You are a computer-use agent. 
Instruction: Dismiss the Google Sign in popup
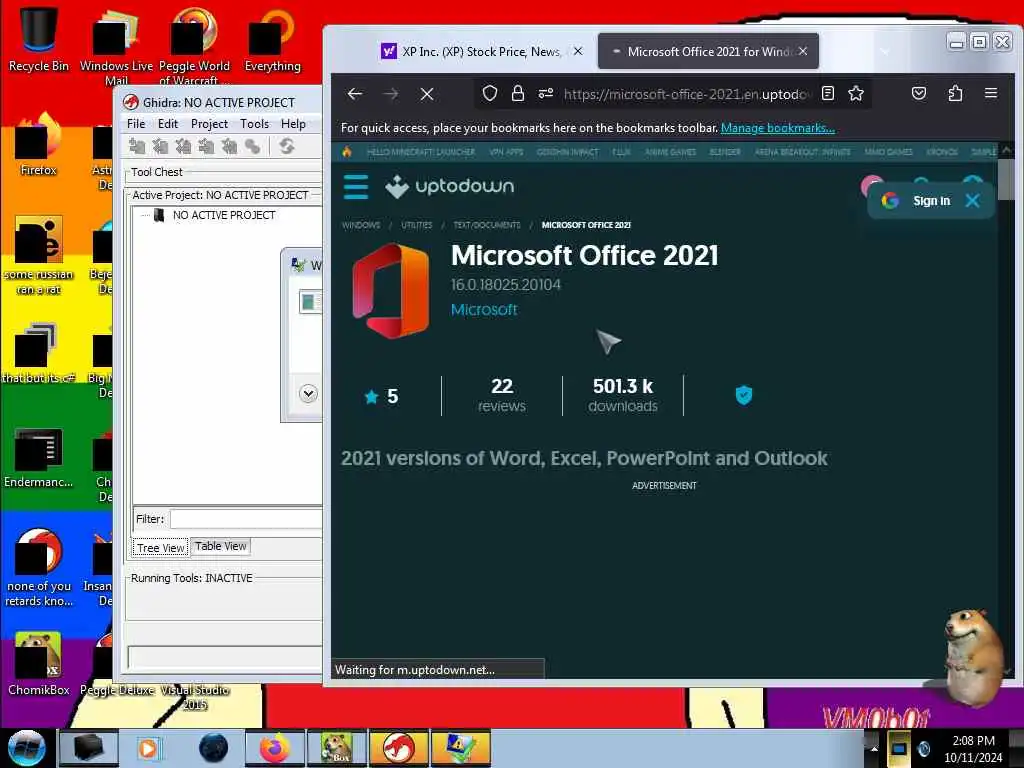(x=972, y=200)
